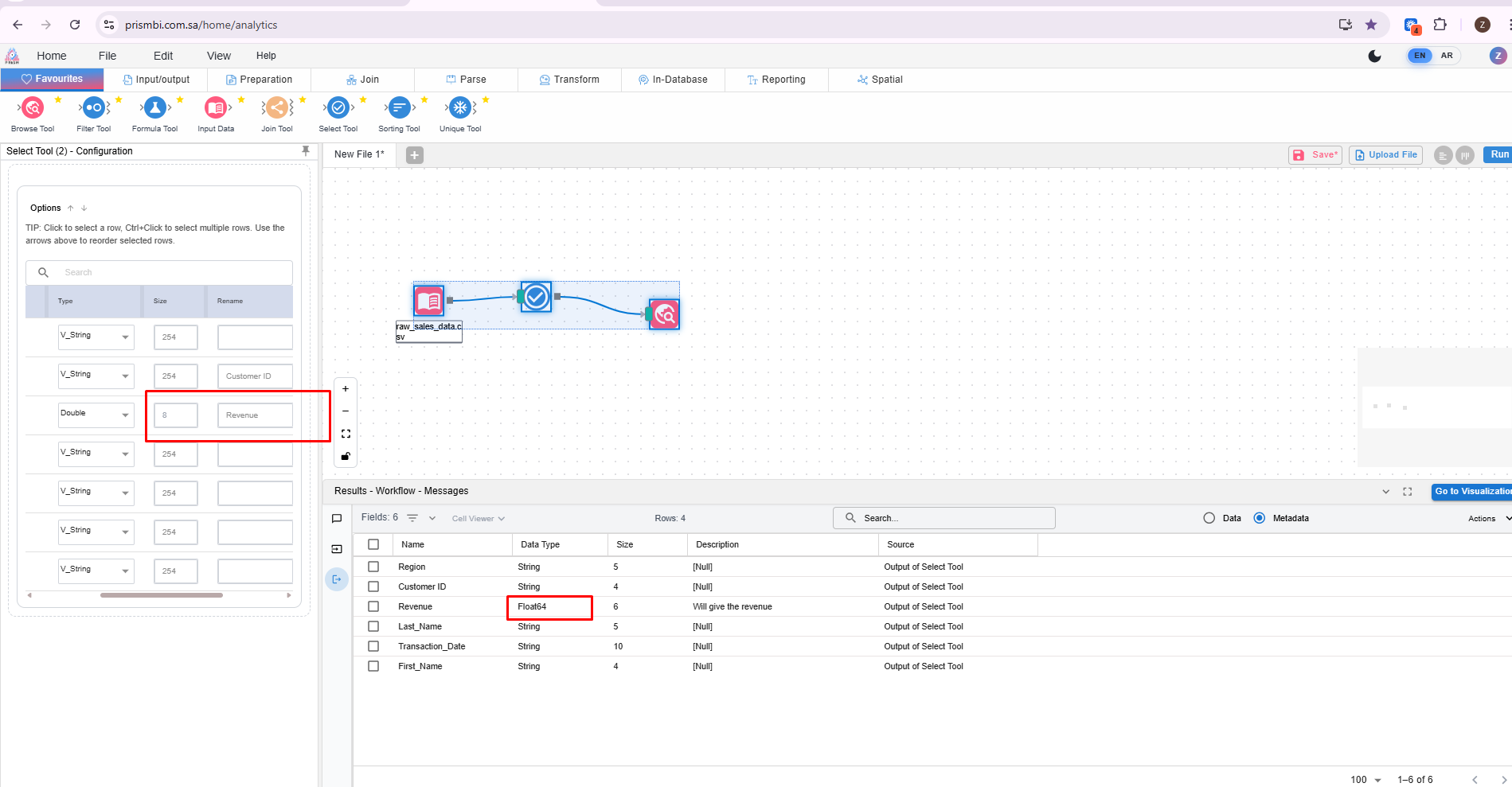Open the File menu
This screenshot has height=787, width=1512.
[107, 56]
